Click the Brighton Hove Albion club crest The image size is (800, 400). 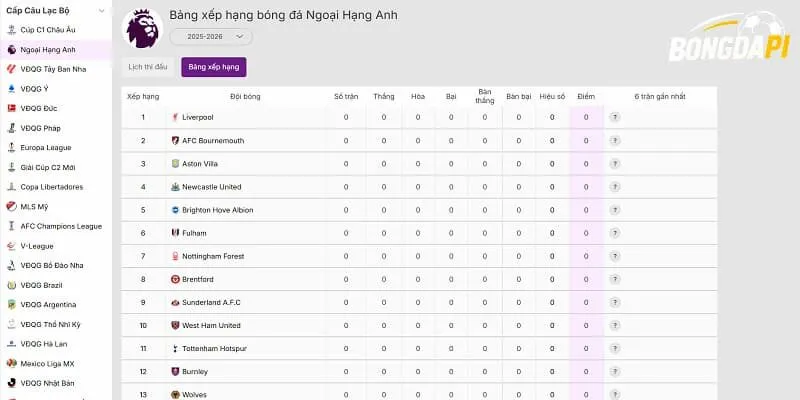click(176, 210)
